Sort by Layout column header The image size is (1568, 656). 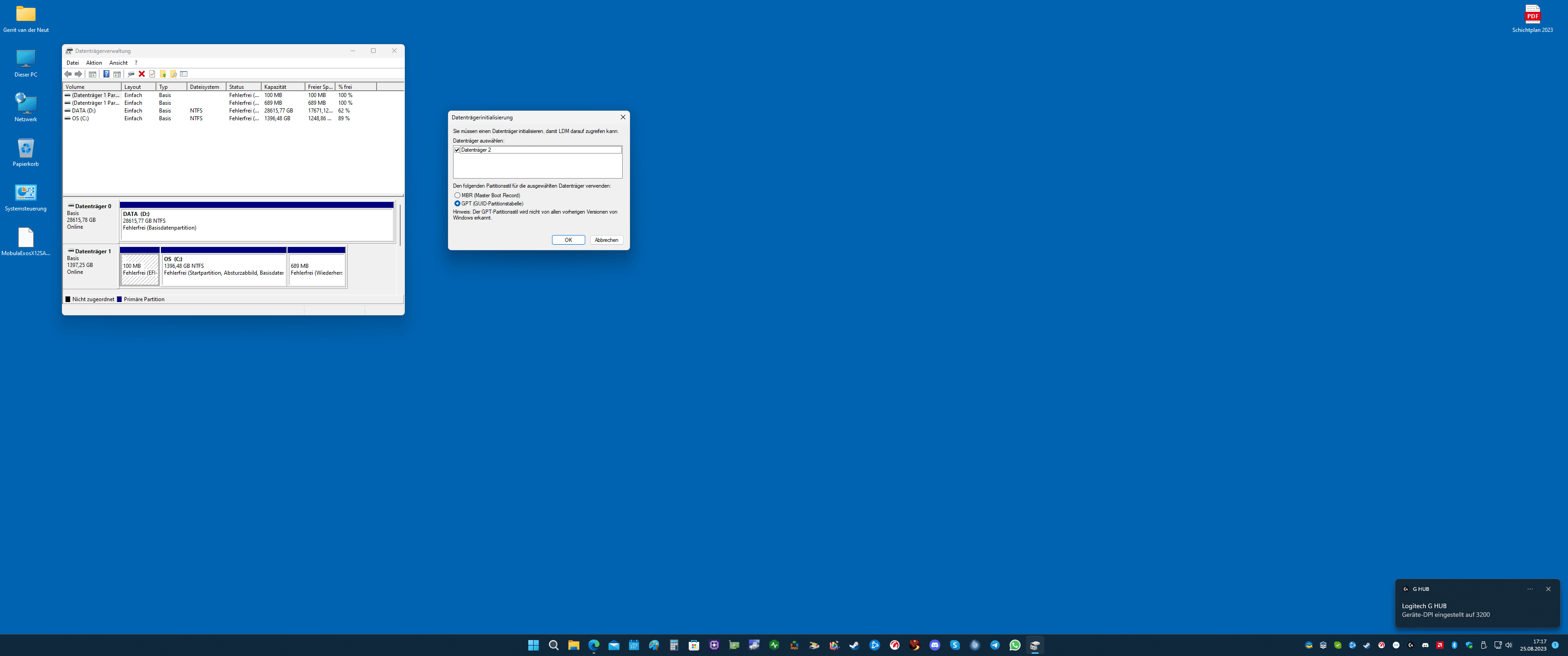[139, 87]
